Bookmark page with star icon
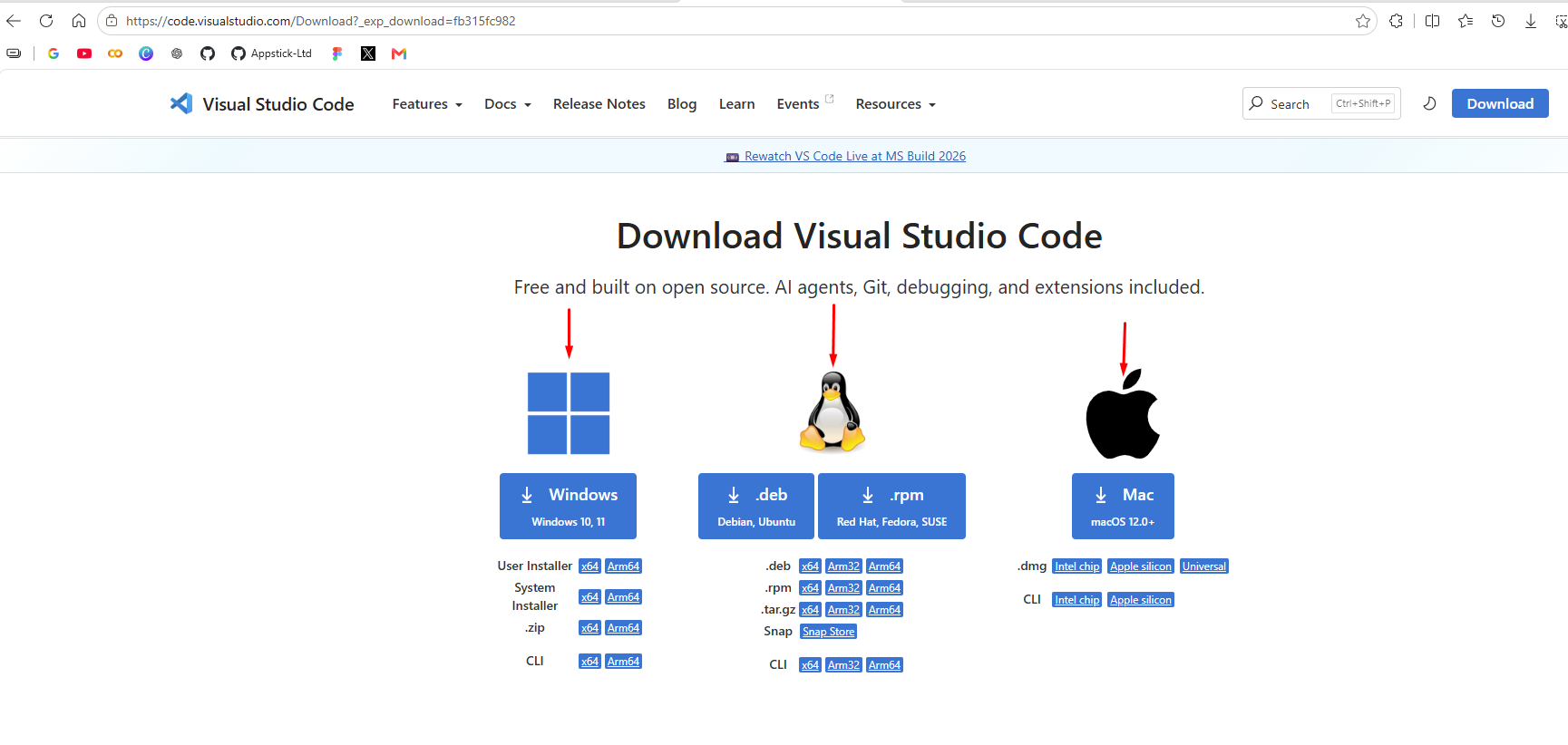This screenshot has width=1568, height=745. (1362, 21)
